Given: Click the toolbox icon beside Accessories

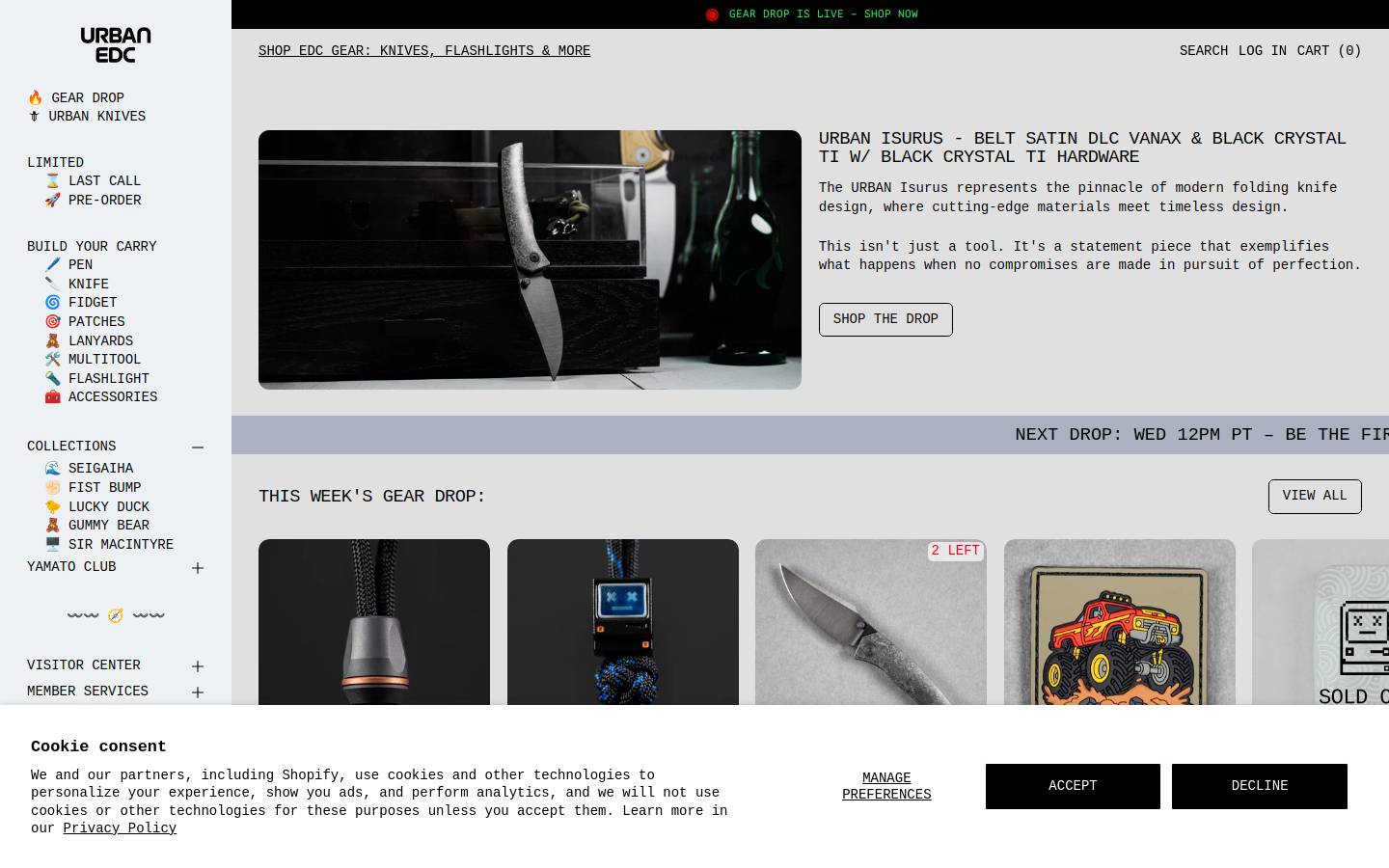Looking at the screenshot, I should tap(52, 397).
